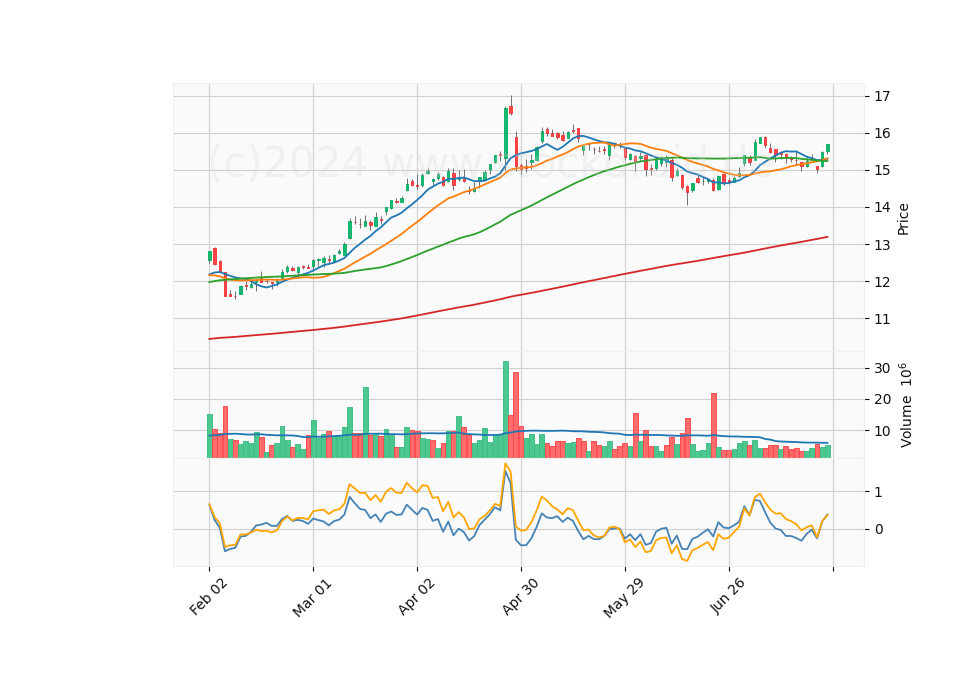Click the "May 29" date label
The image size is (960, 690).
click(623, 598)
